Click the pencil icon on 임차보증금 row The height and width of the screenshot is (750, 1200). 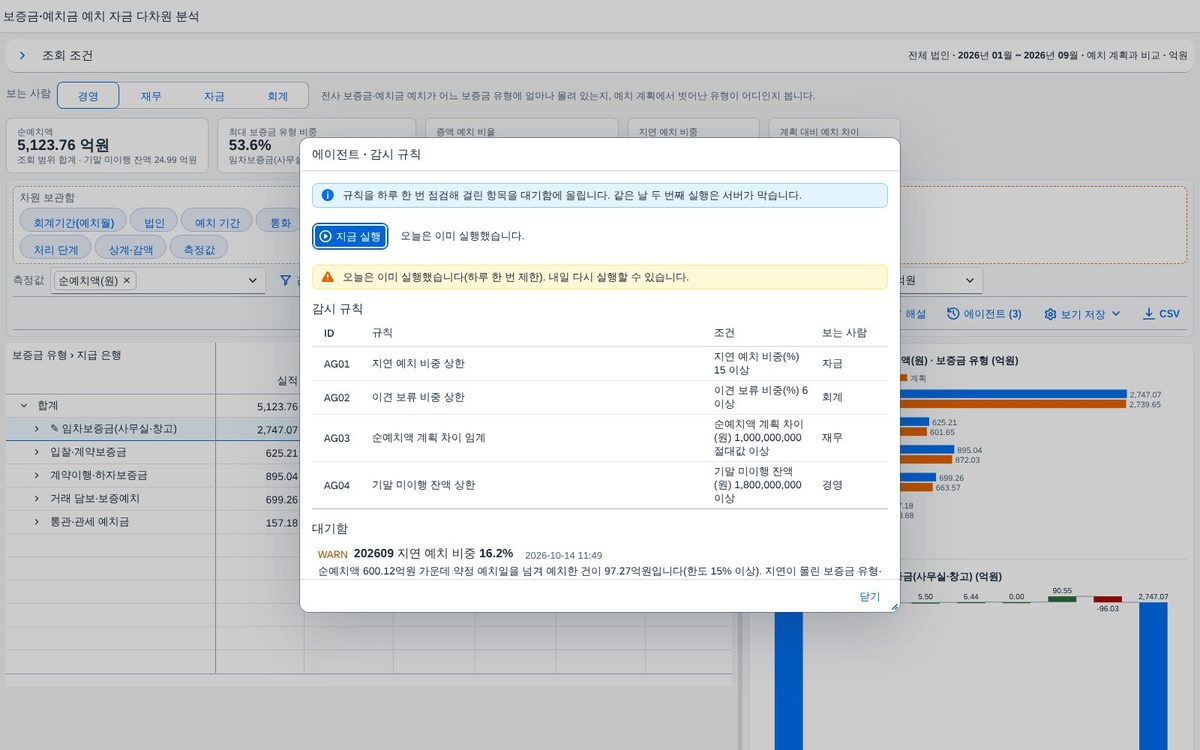(x=54, y=429)
